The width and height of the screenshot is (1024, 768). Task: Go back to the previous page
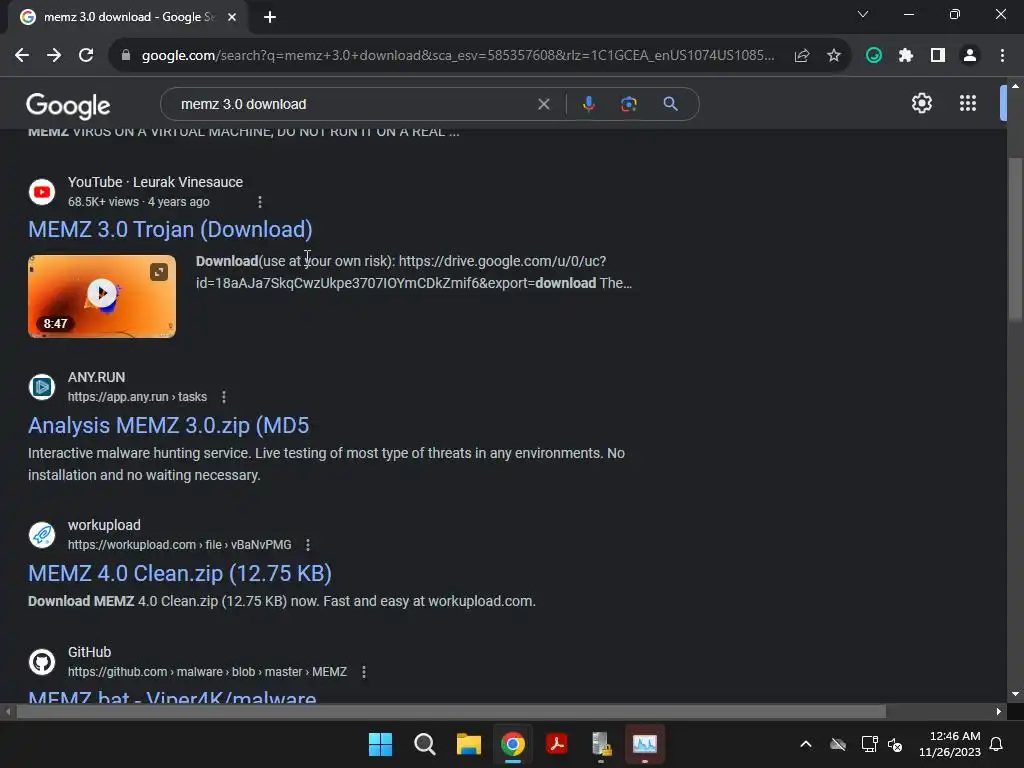tap(22, 56)
